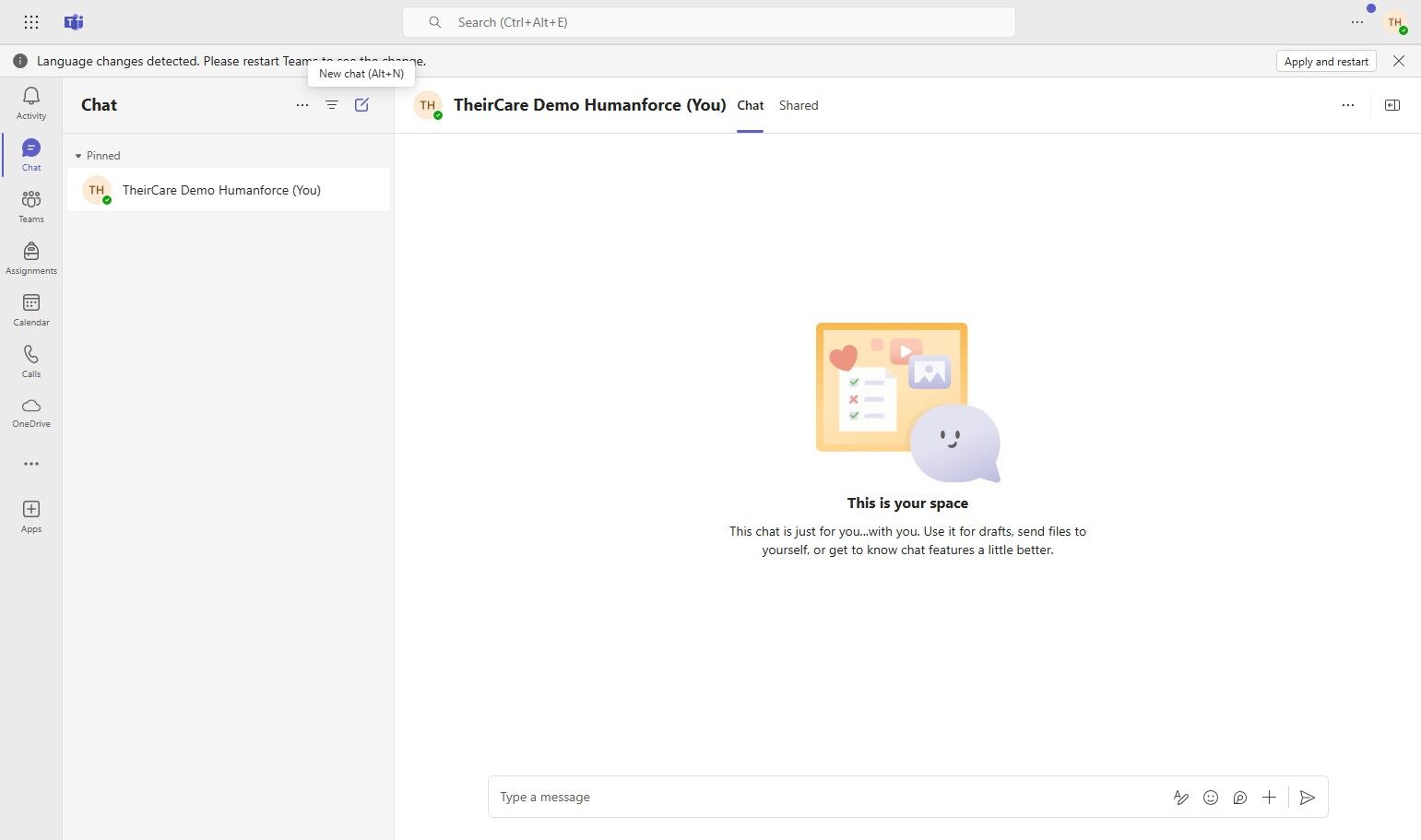The width and height of the screenshot is (1421, 840).
Task: Open message formatting options
Action: [x=1181, y=798]
